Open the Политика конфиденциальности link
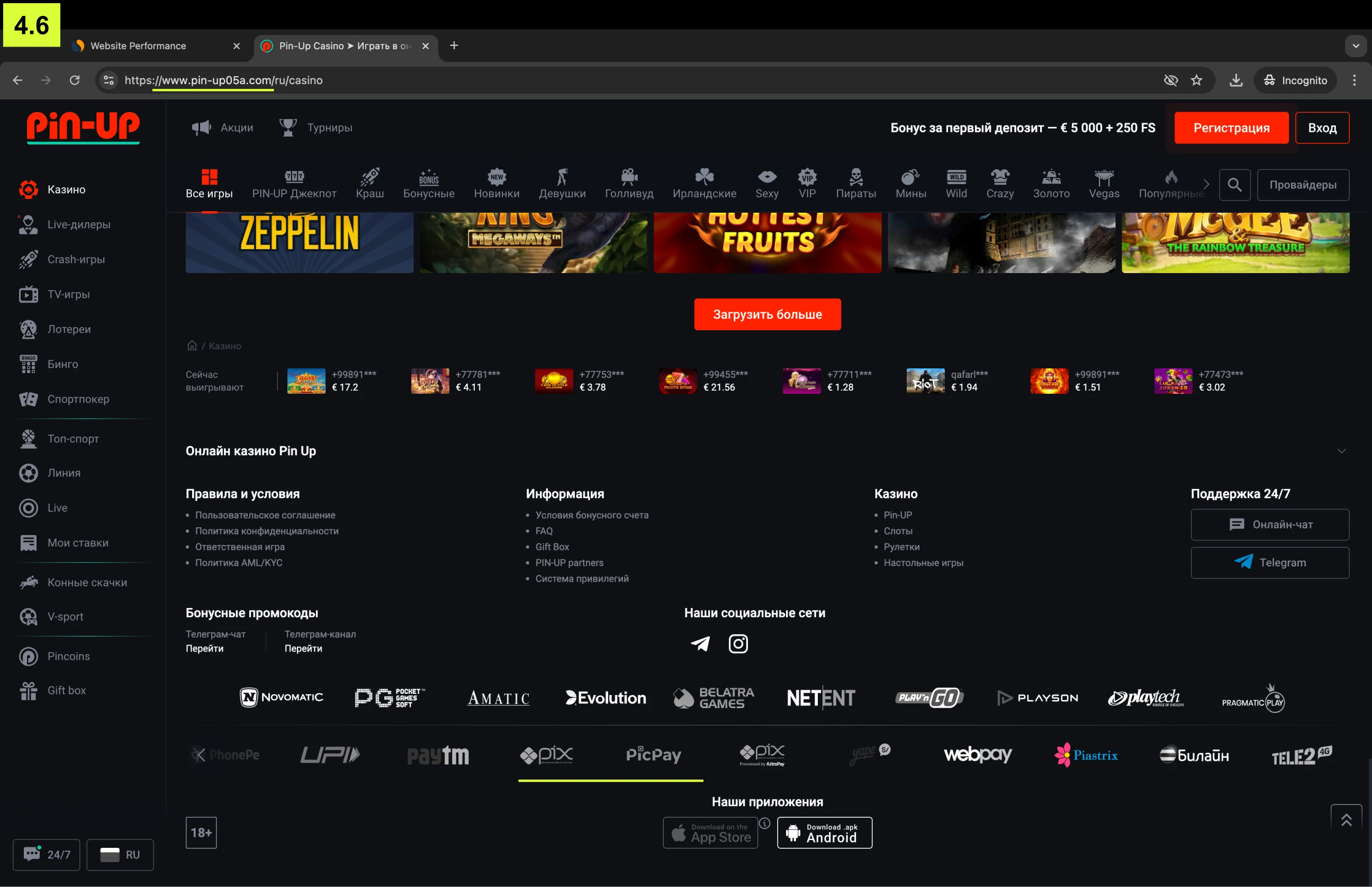 pyautogui.click(x=267, y=531)
